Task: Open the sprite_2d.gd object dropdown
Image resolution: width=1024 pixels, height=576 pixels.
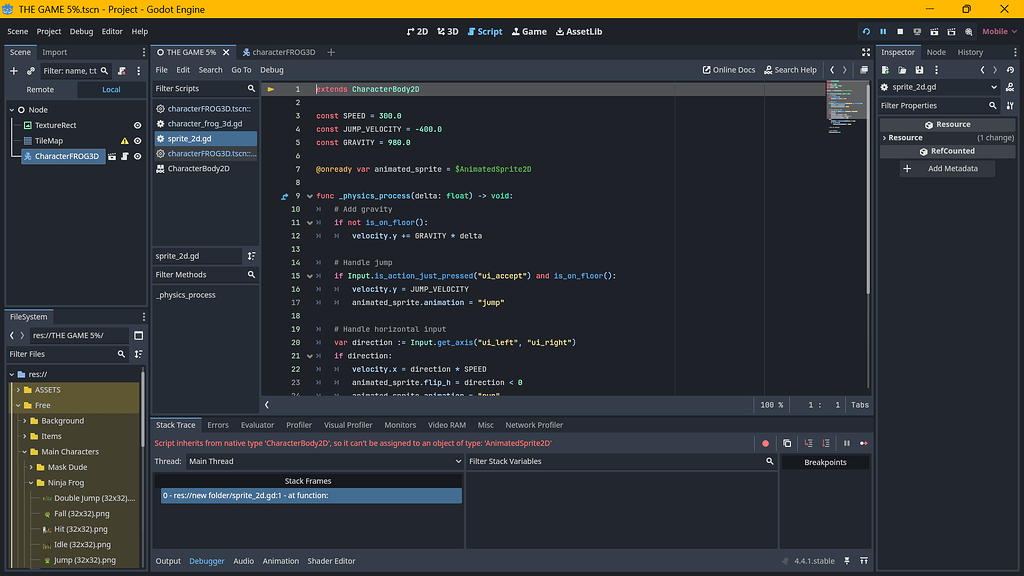Action: (x=939, y=87)
